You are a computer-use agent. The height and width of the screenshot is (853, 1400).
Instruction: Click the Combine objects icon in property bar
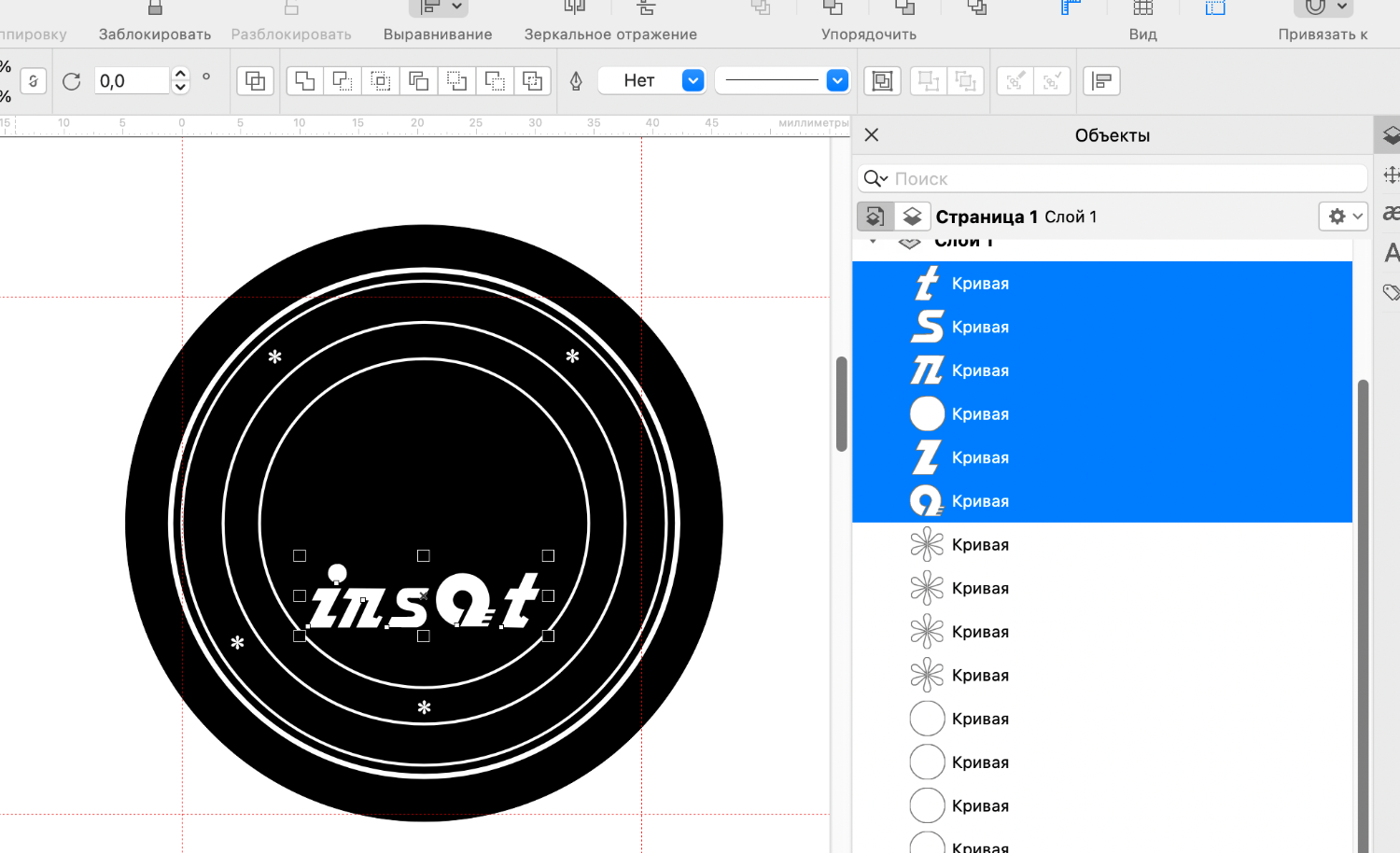pyautogui.click(x=255, y=81)
